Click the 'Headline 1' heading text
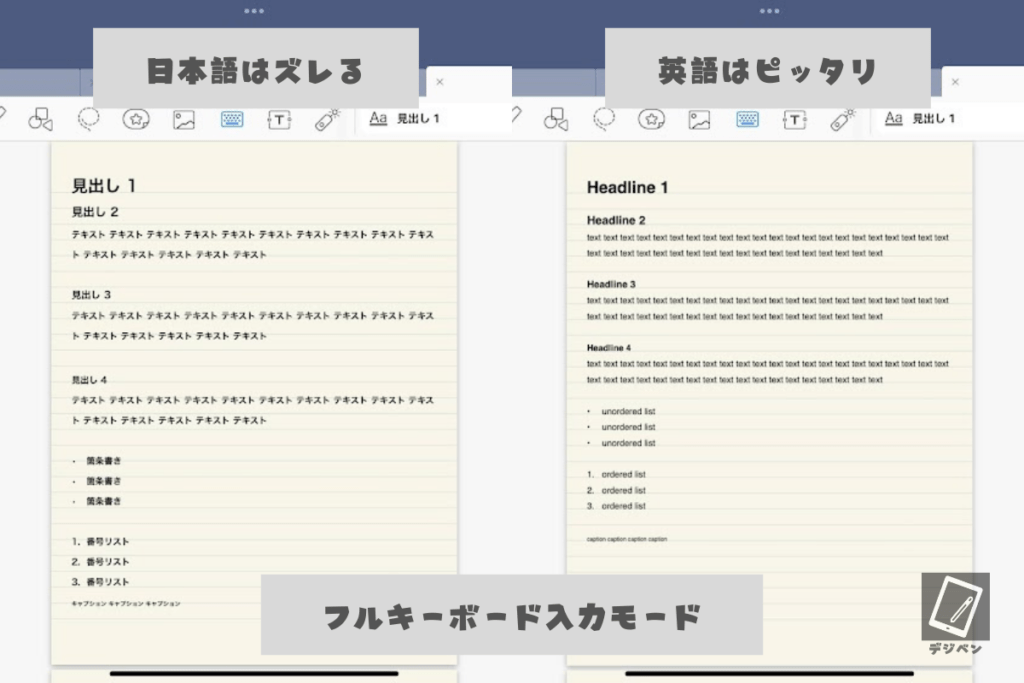Viewport: 1024px width, 683px height. [x=627, y=188]
